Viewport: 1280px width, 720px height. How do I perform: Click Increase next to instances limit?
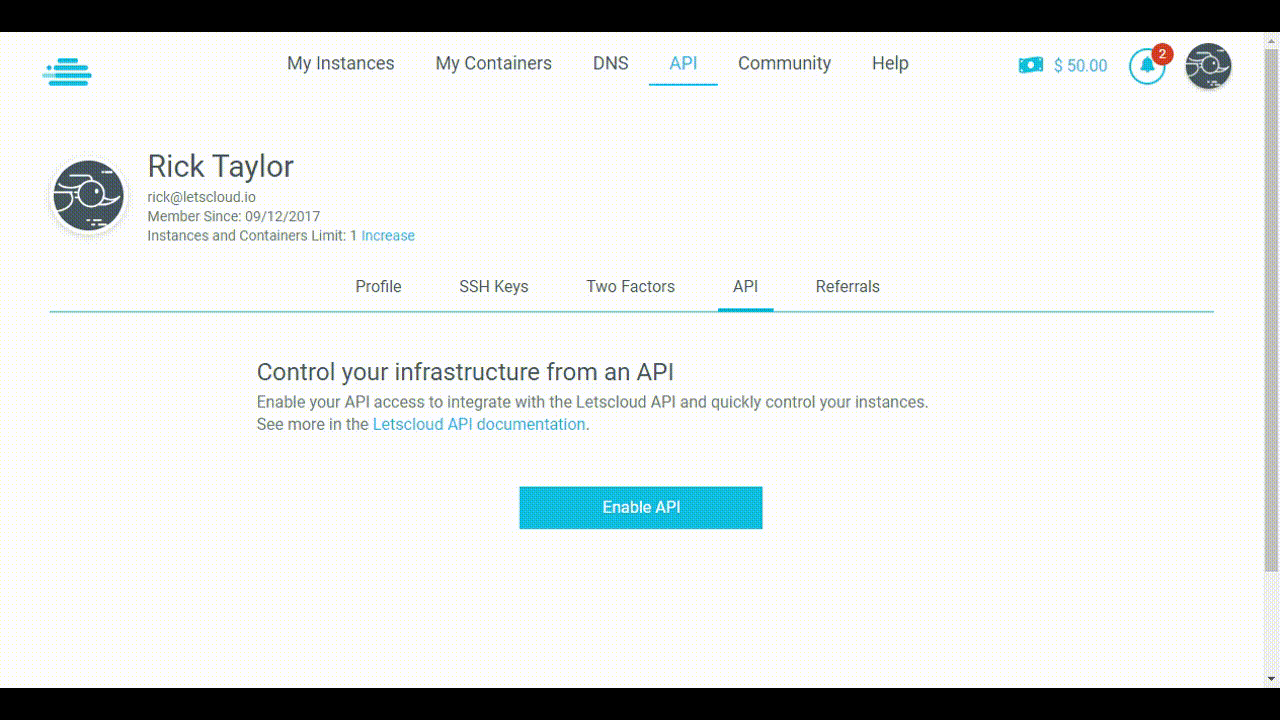[x=388, y=235]
